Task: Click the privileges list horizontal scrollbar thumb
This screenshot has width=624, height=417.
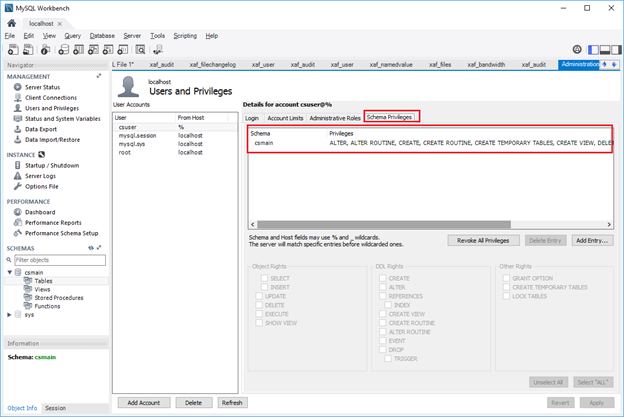Action: pyautogui.click(x=384, y=224)
